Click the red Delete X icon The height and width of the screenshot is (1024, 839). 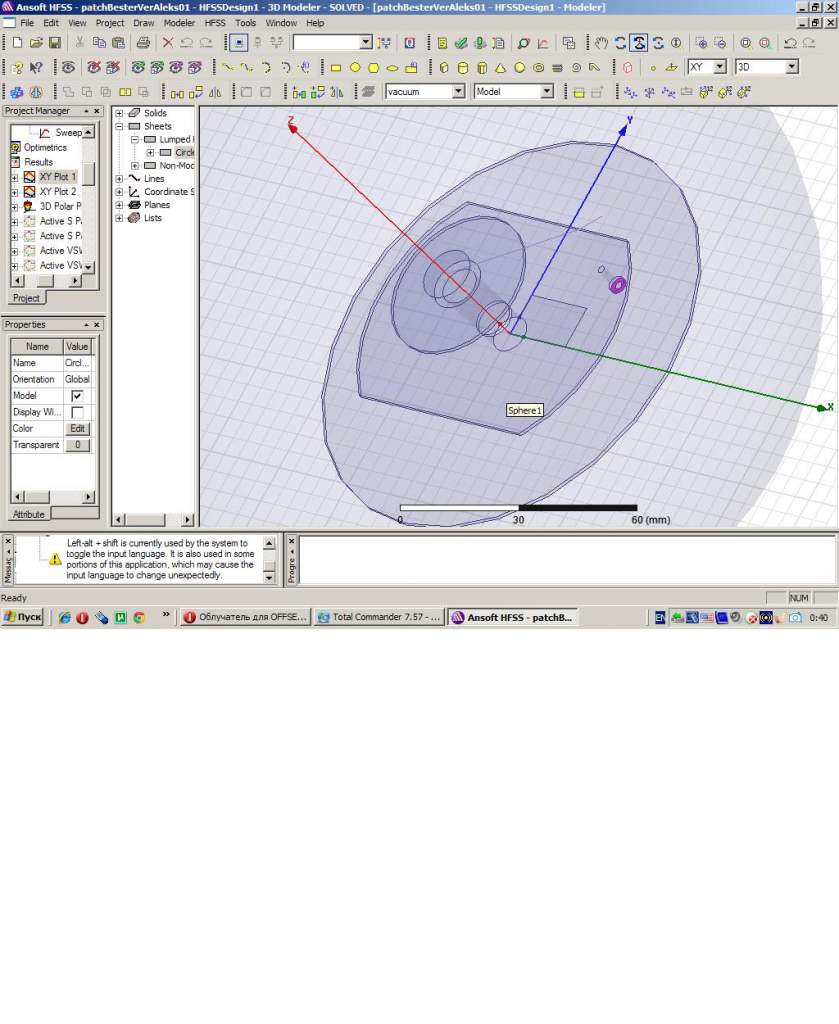(x=168, y=43)
